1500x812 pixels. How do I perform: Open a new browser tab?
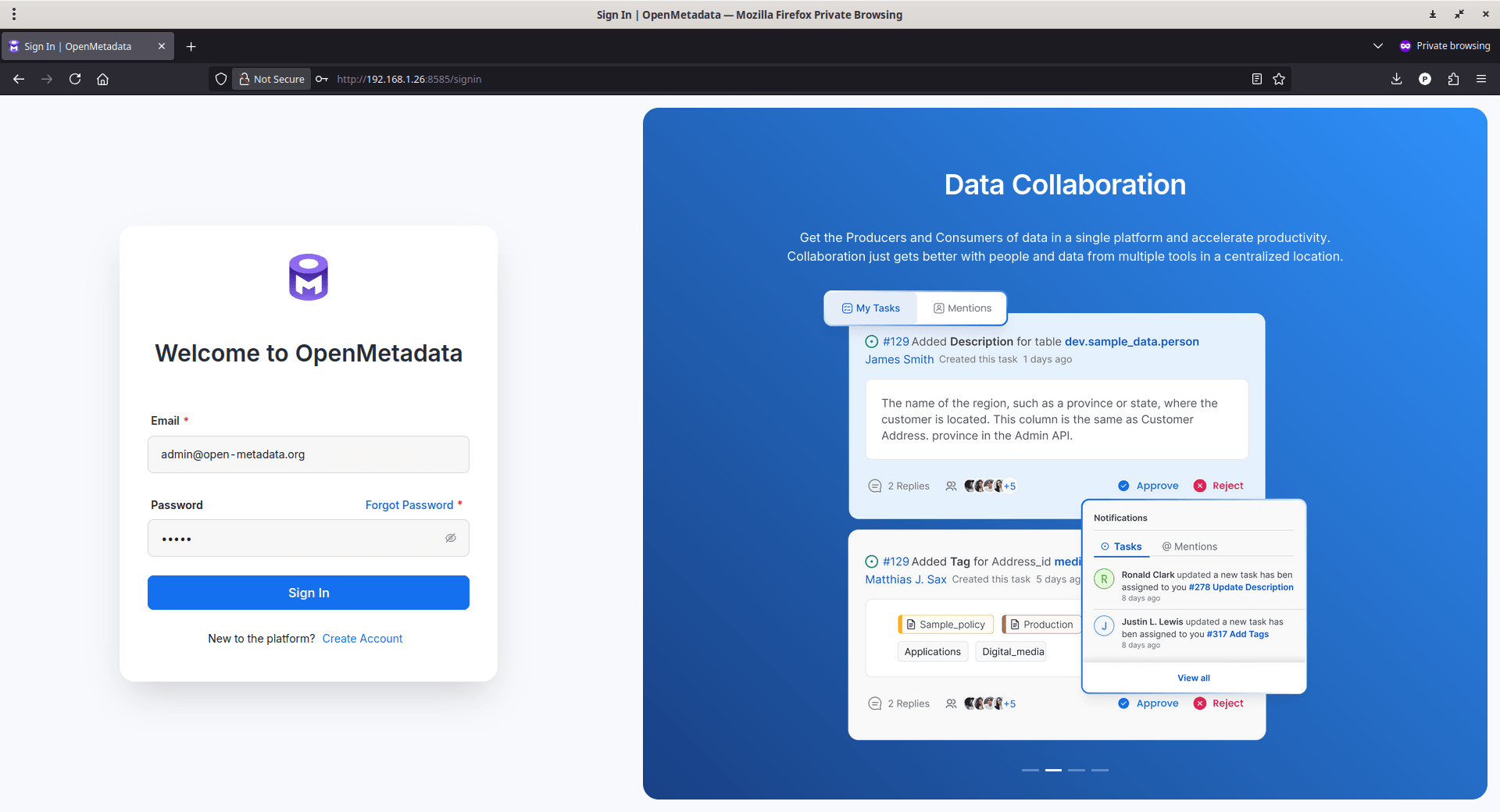tap(191, 46)
